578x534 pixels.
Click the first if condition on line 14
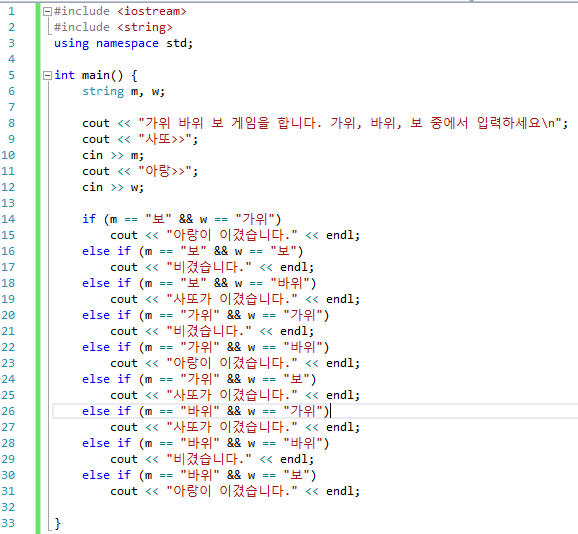click(182, 219)
